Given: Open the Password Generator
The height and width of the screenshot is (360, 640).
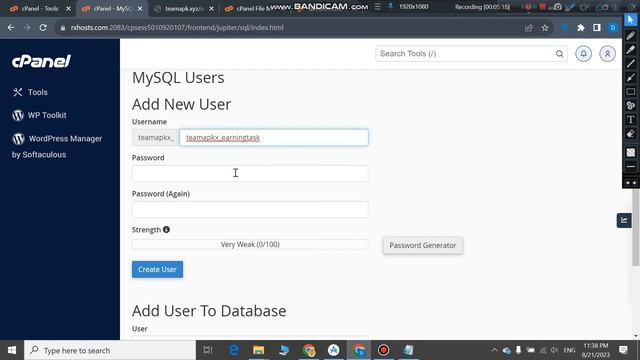Looking at the screenshot, I should pyautogui.click(x=422, y=245).
